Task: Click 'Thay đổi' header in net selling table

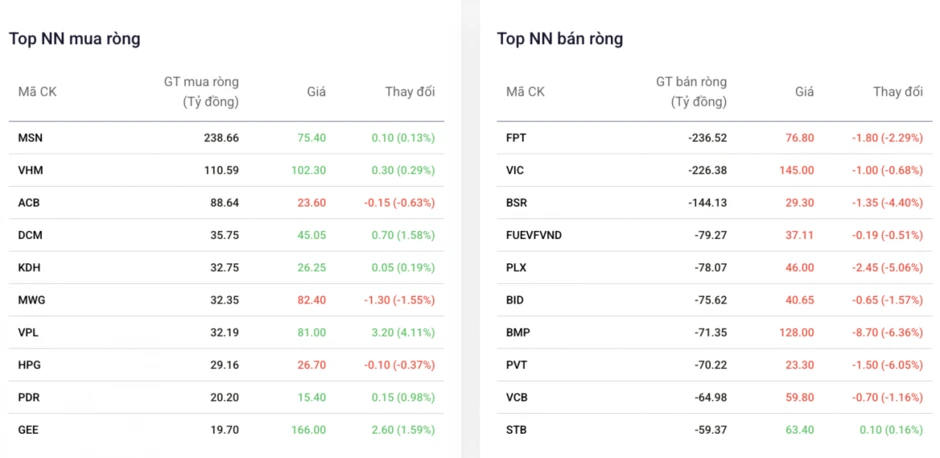Action: pyautogui.click(x=898, y=92)
